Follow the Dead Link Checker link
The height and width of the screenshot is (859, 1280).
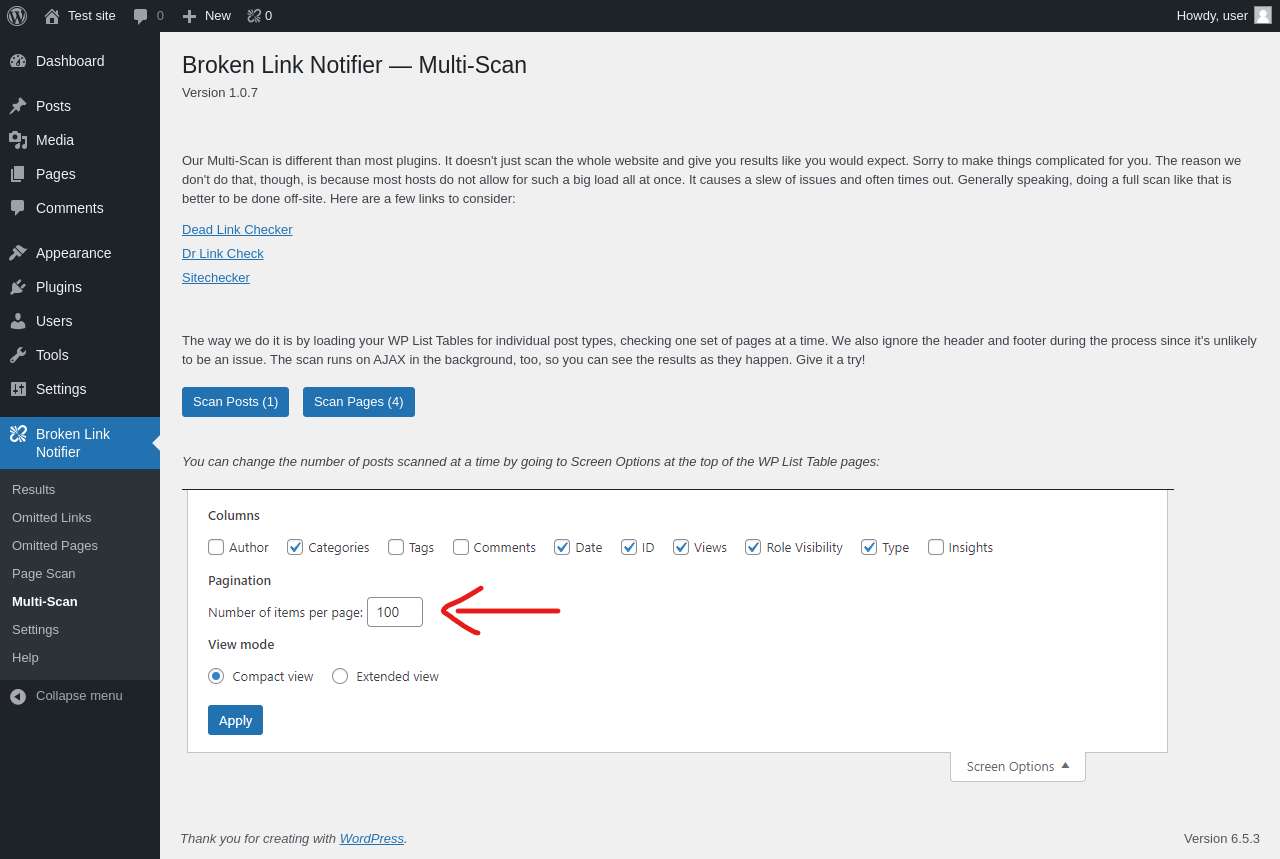(237, 230)
